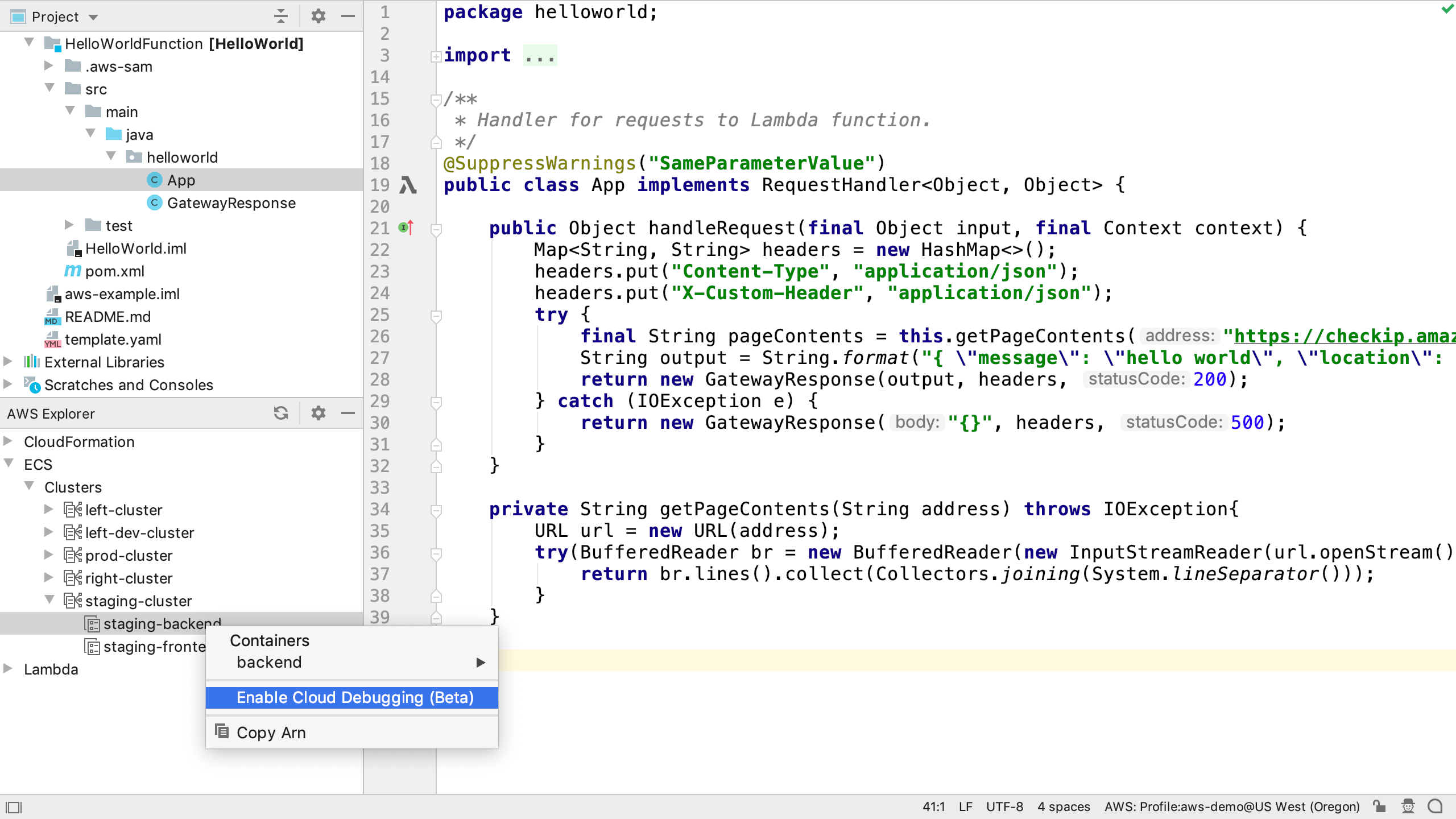Toggle tool window bars button in bottom-left corner
The width and height of the screenshot is (1456, 819).
[14, 807]
